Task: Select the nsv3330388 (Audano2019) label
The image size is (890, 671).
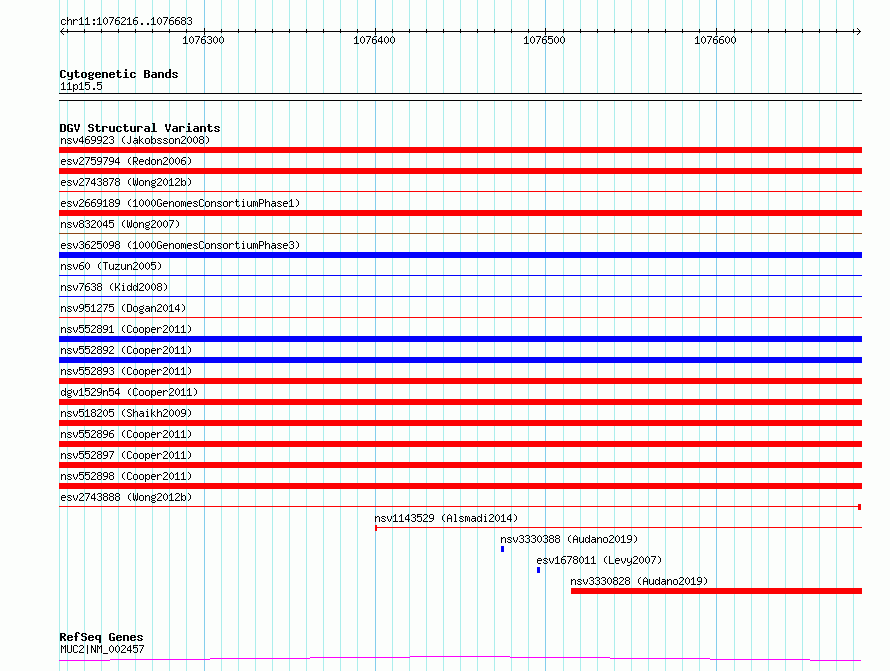Action: coord(569,539)
